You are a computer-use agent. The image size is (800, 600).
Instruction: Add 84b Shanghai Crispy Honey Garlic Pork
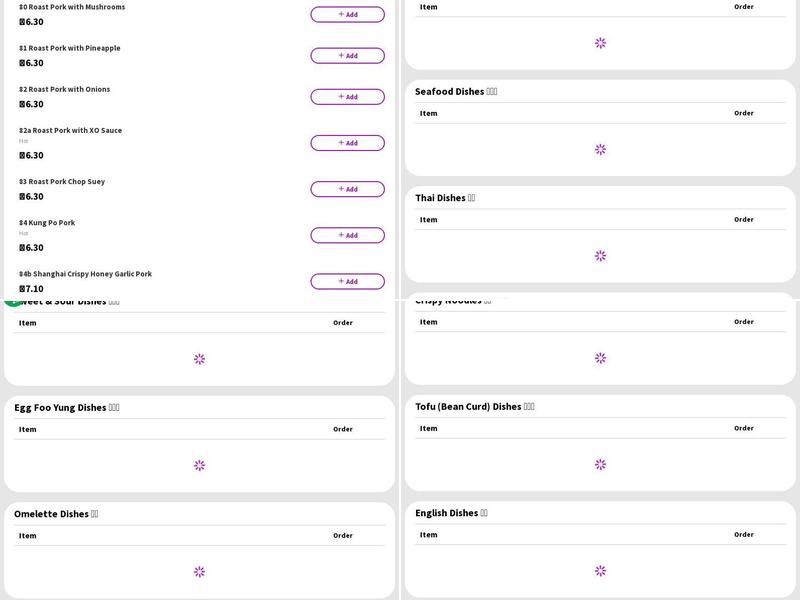(x=347, y=281)
